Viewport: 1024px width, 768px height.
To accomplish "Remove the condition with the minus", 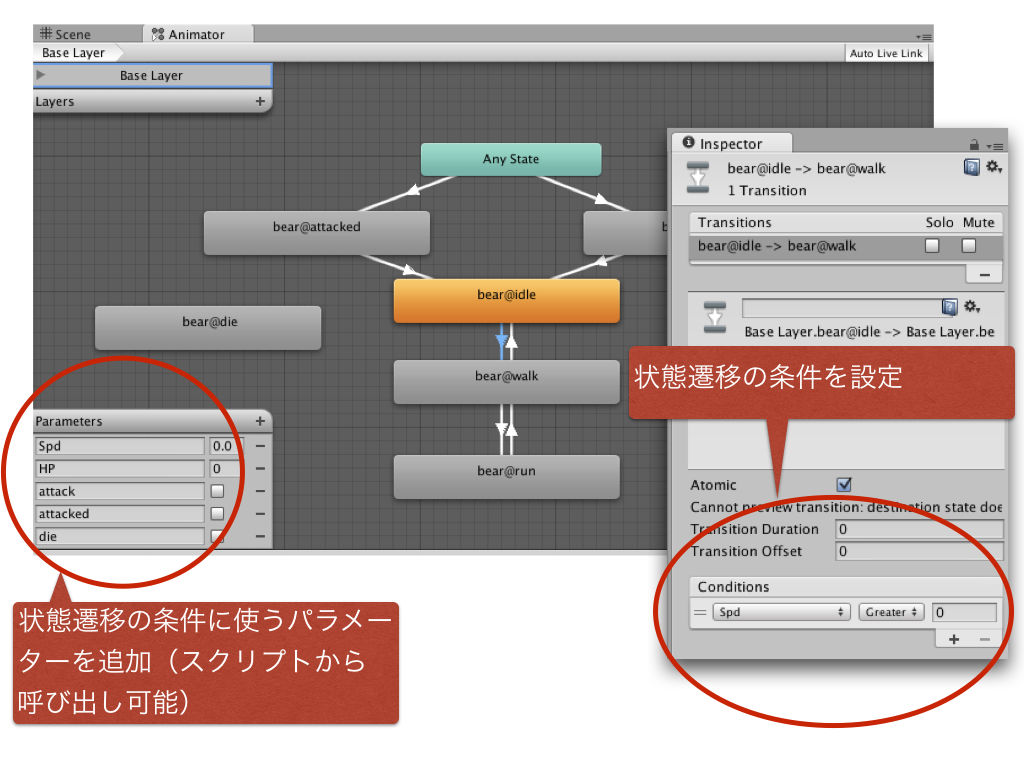I will pyautogui.click(x=985, y=639).
